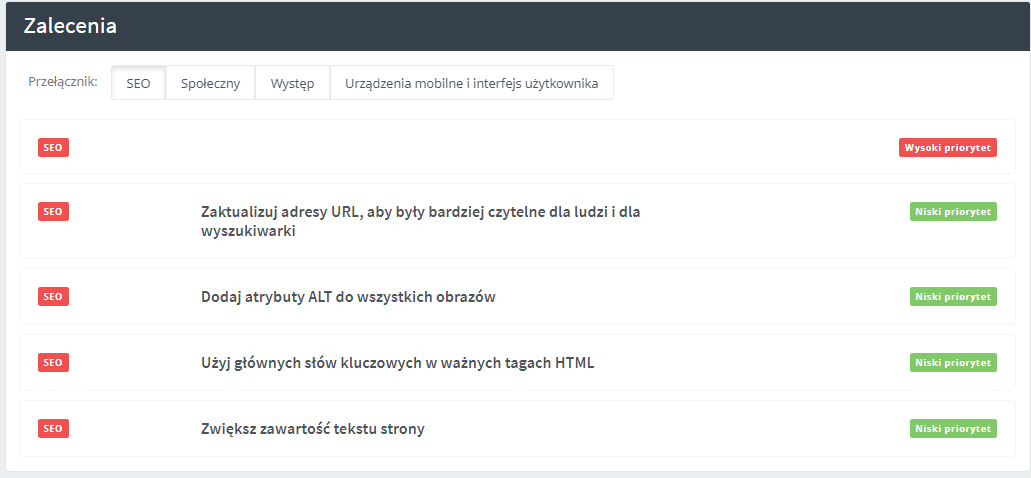Click the Przełącznik label
The image size is (1031, 478).
(x=63, y=82)
